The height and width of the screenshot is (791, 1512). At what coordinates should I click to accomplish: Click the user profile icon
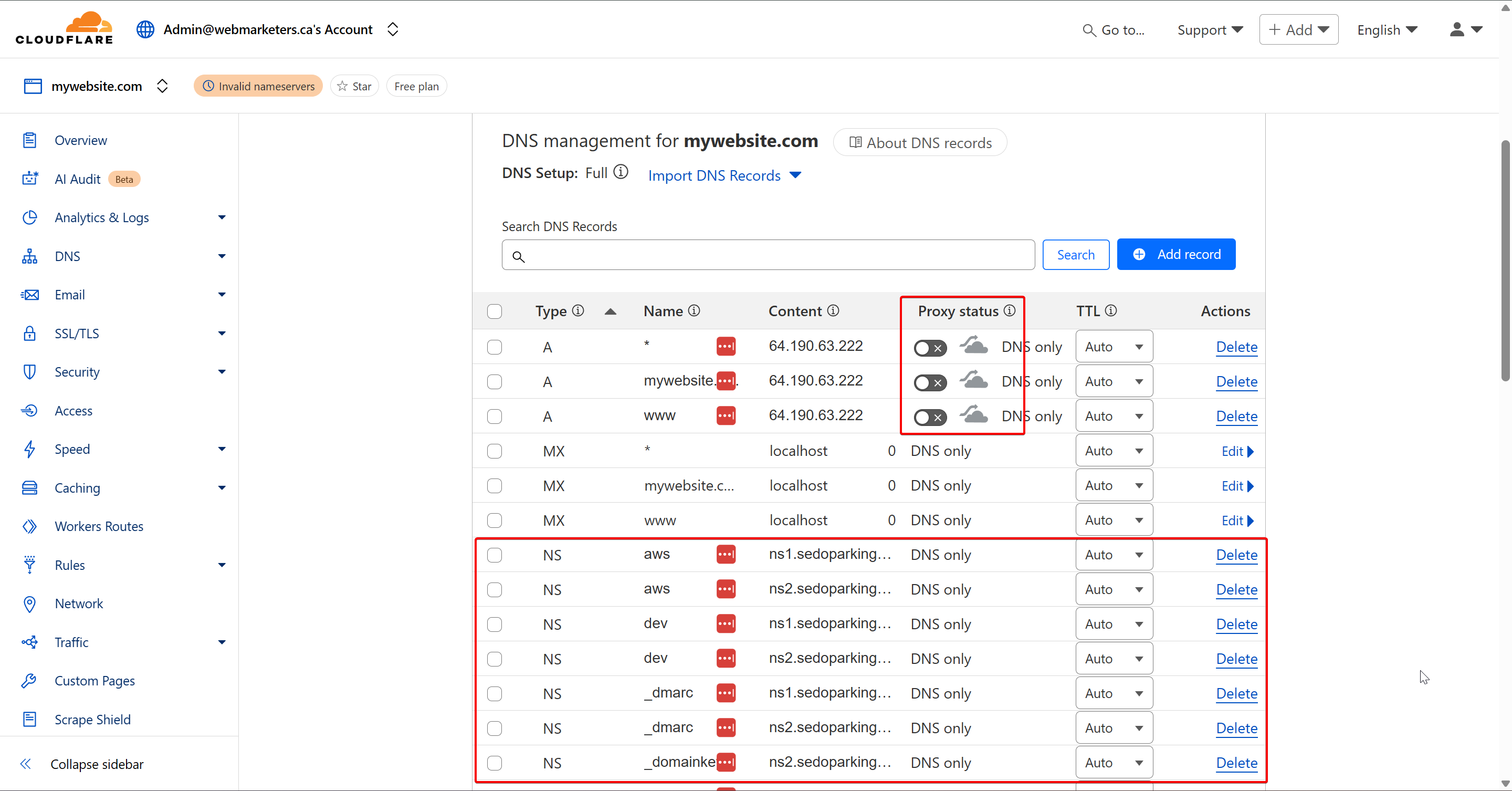pos(1457,29)
